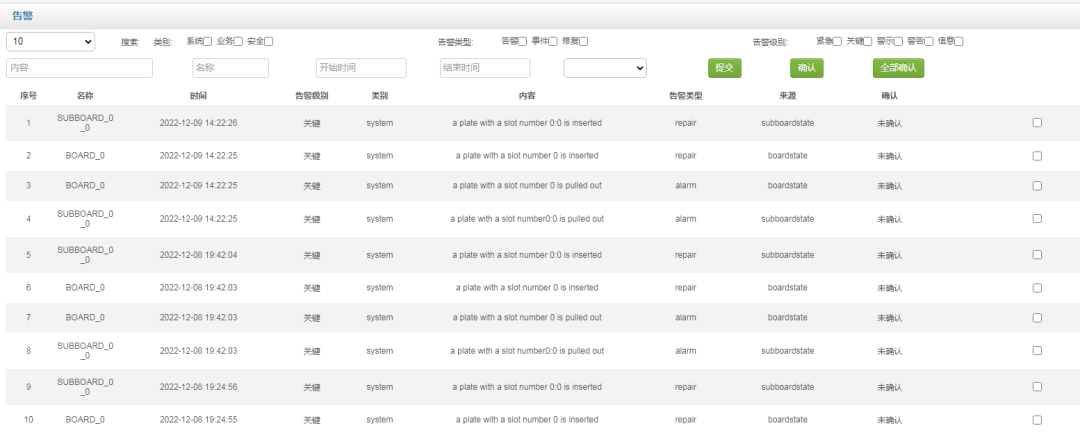Select the checkbox for row 1 SUBBOARD_0_0
This screenshot has height=444, width=1080.
click(x=1037, y=123)
